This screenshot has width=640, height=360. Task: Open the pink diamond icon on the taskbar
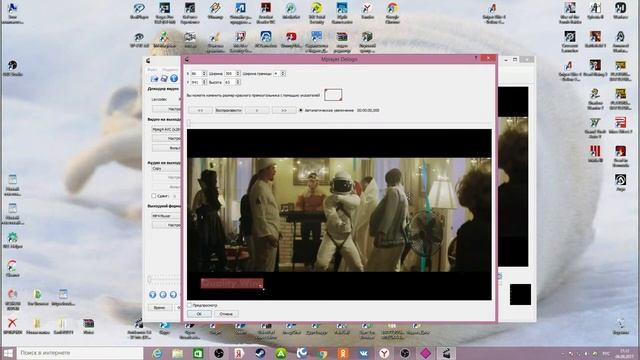tap(425, 353)
